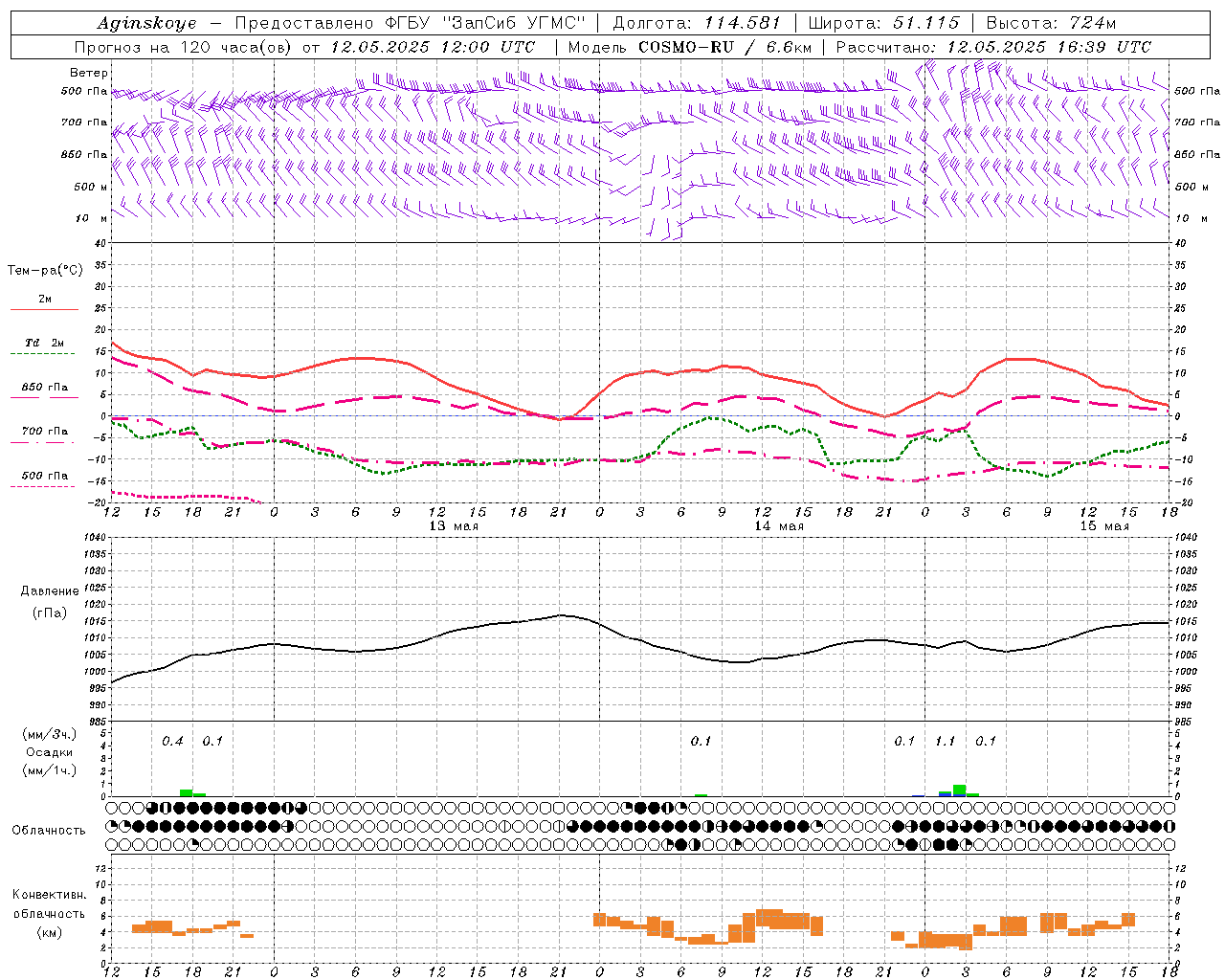This screenshot has height=980, width=1225.
Task: Select the latitude value "Широта: 51.115"
Action: [884, 23]
